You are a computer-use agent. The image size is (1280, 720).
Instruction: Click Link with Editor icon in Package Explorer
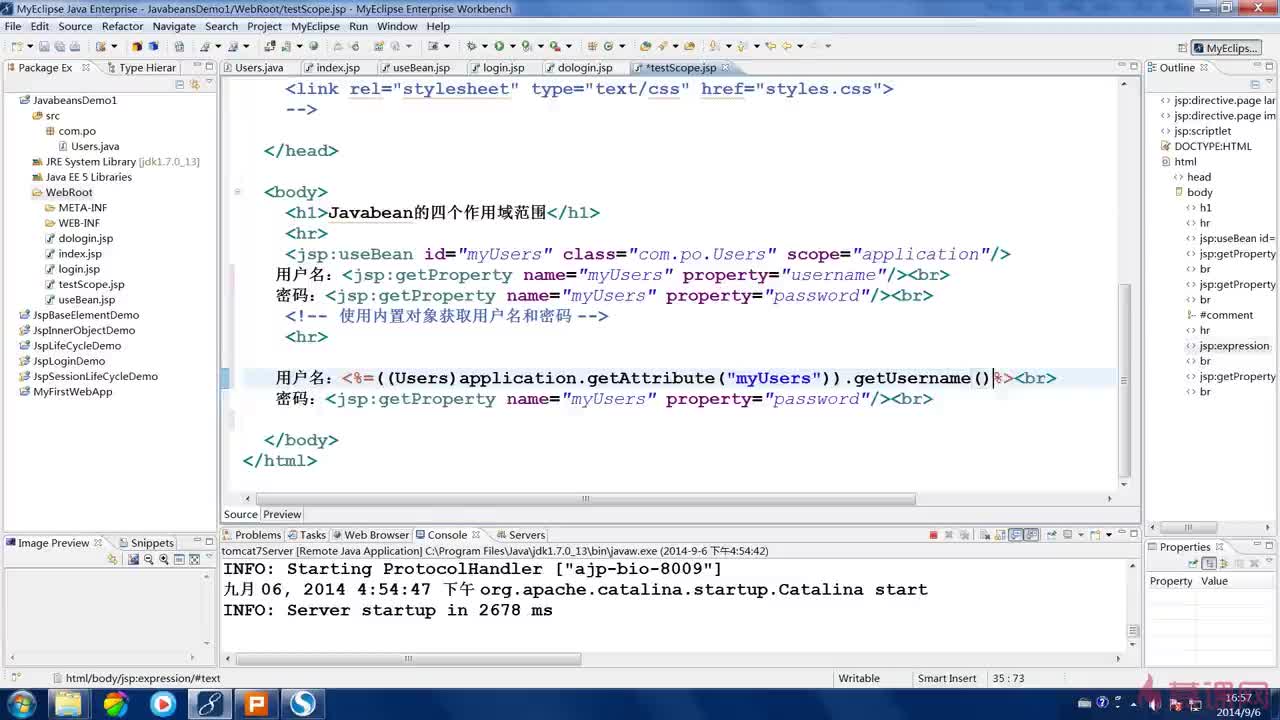195,85
